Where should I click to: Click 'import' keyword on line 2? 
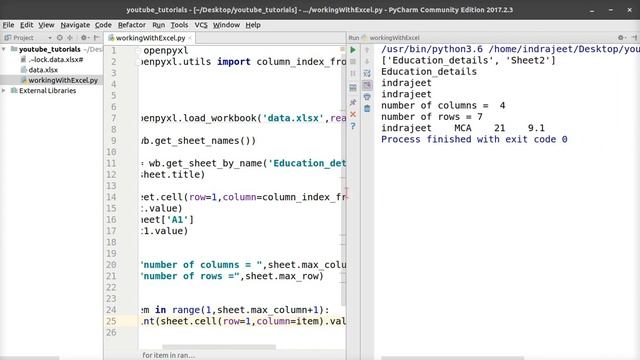[233, 62]
